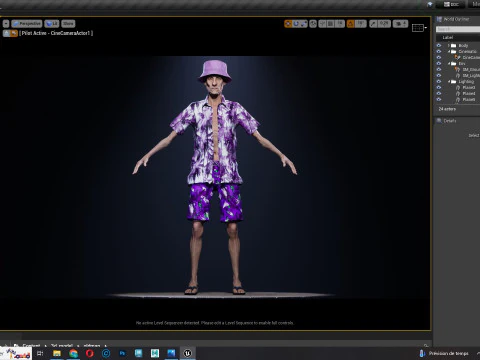Open the Photos app icon on taskbar
Image resolution: width=480 pixels, height=360 pixels.
coord(171,353)
